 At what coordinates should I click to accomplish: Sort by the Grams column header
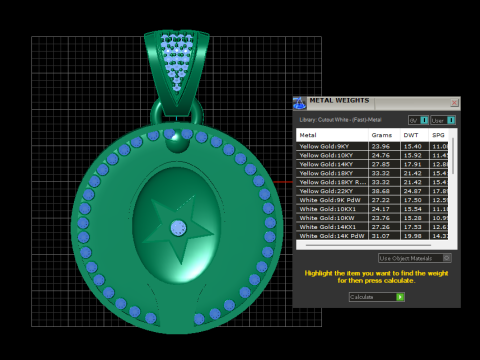point(384,135)
